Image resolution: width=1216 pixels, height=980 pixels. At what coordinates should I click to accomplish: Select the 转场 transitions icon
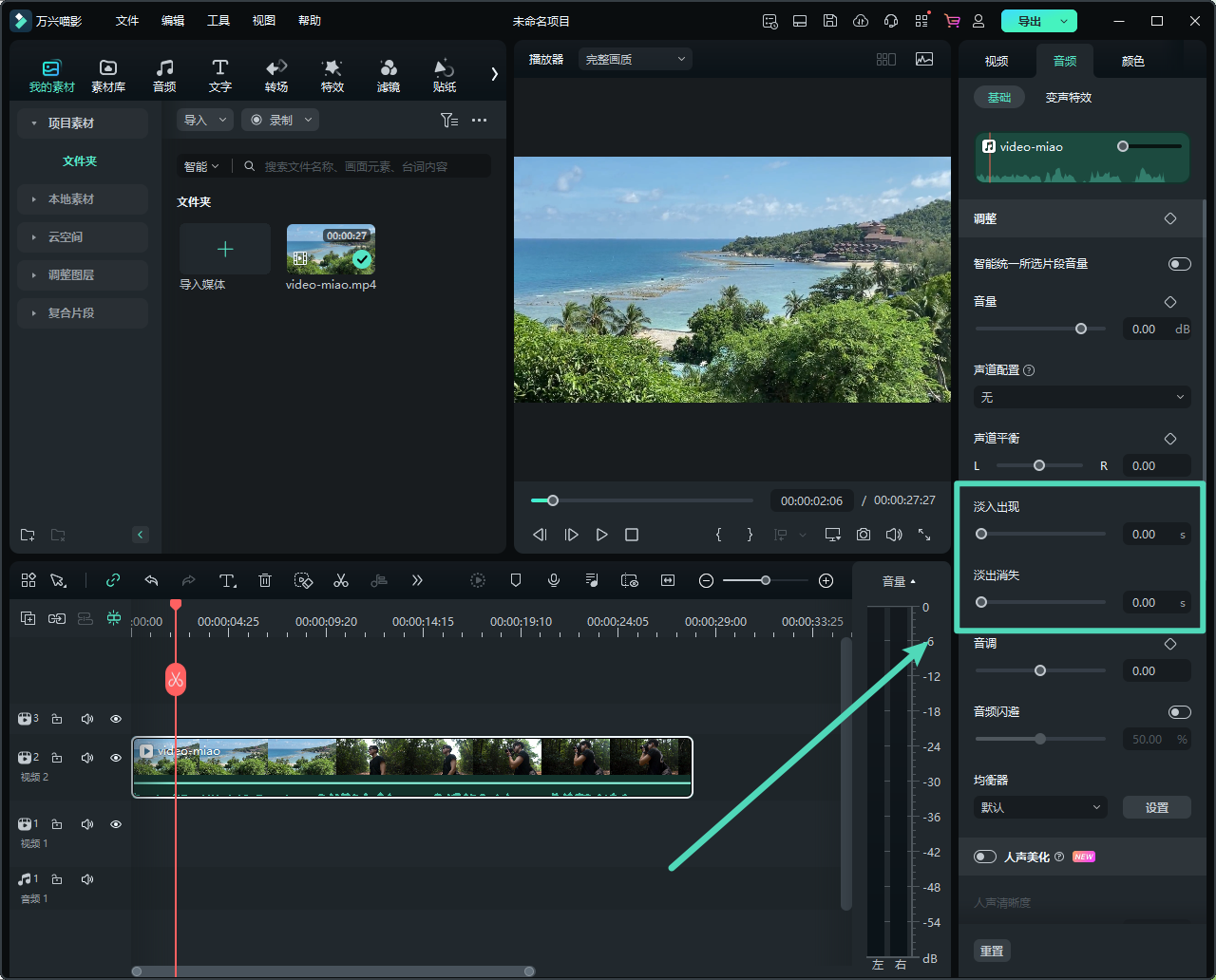(x=276, y=75)
